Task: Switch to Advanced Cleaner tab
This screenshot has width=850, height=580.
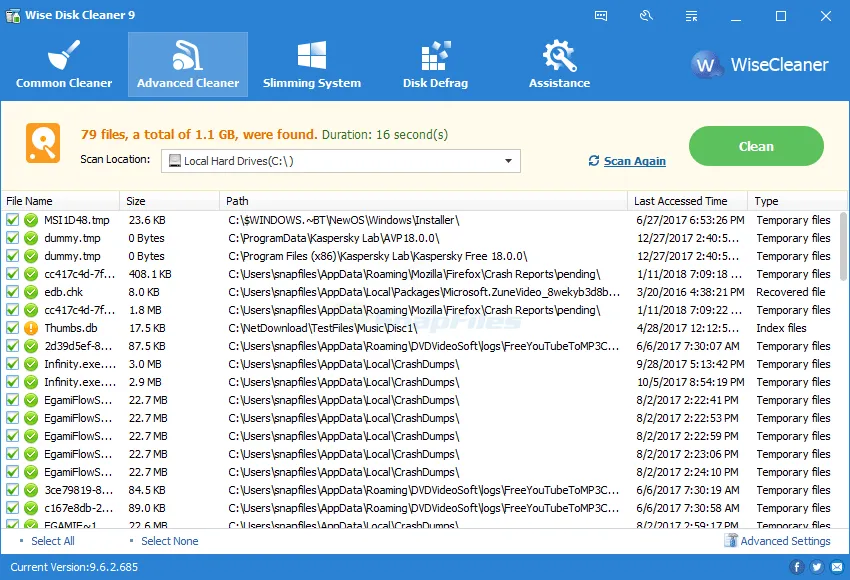Action: [x=188, y=65]
